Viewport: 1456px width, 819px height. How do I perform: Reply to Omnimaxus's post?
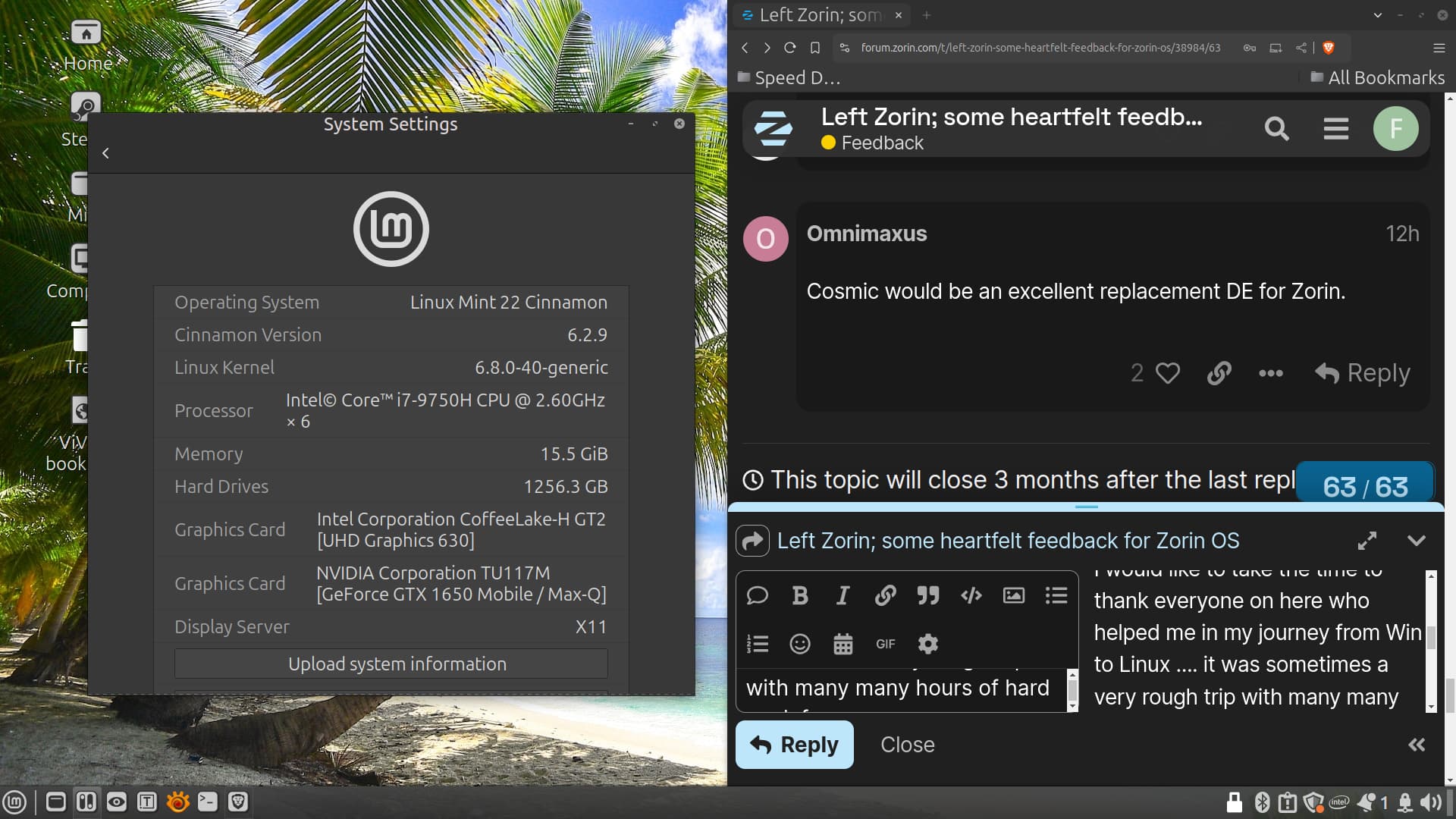[x=1363, y=373]
